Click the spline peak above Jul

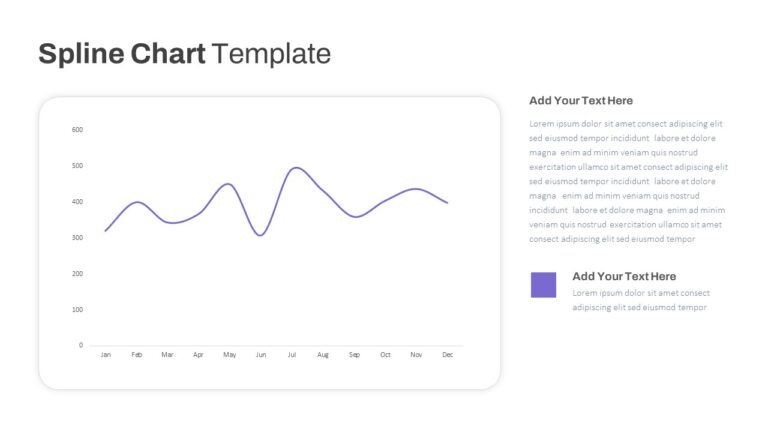[x=296, y=168]
